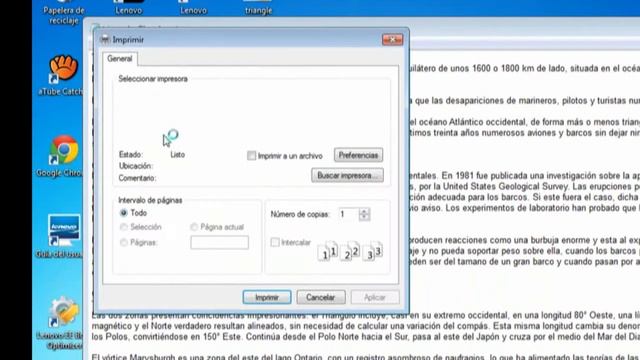Toggle the Intercalar checkbox
The image size is (640, 360).
[275, 242]
